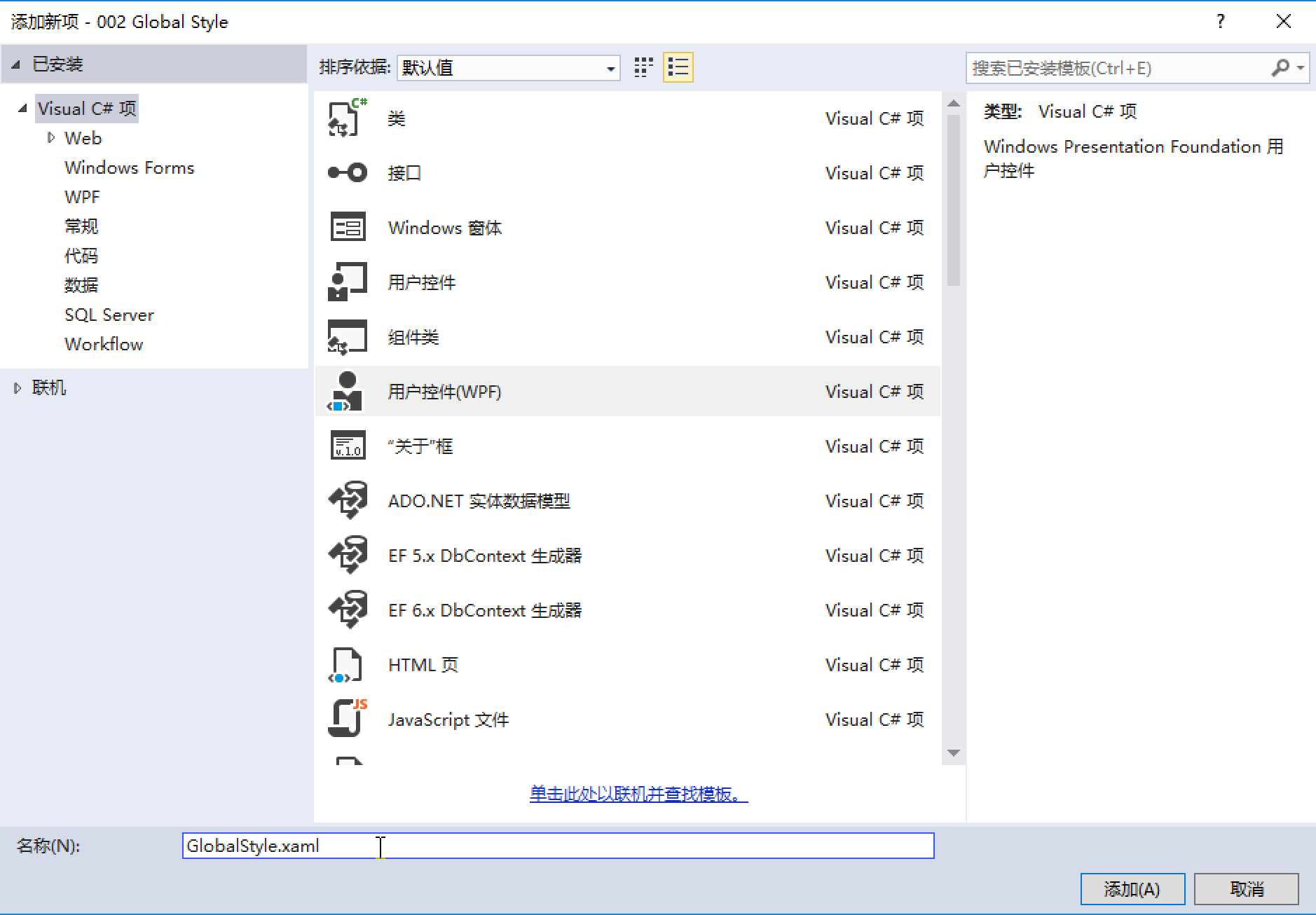Viewport: 1316px width, 915px height.
Task: Select the EF 6.x DbContext 生成器 template
Action: click(485, 610)
